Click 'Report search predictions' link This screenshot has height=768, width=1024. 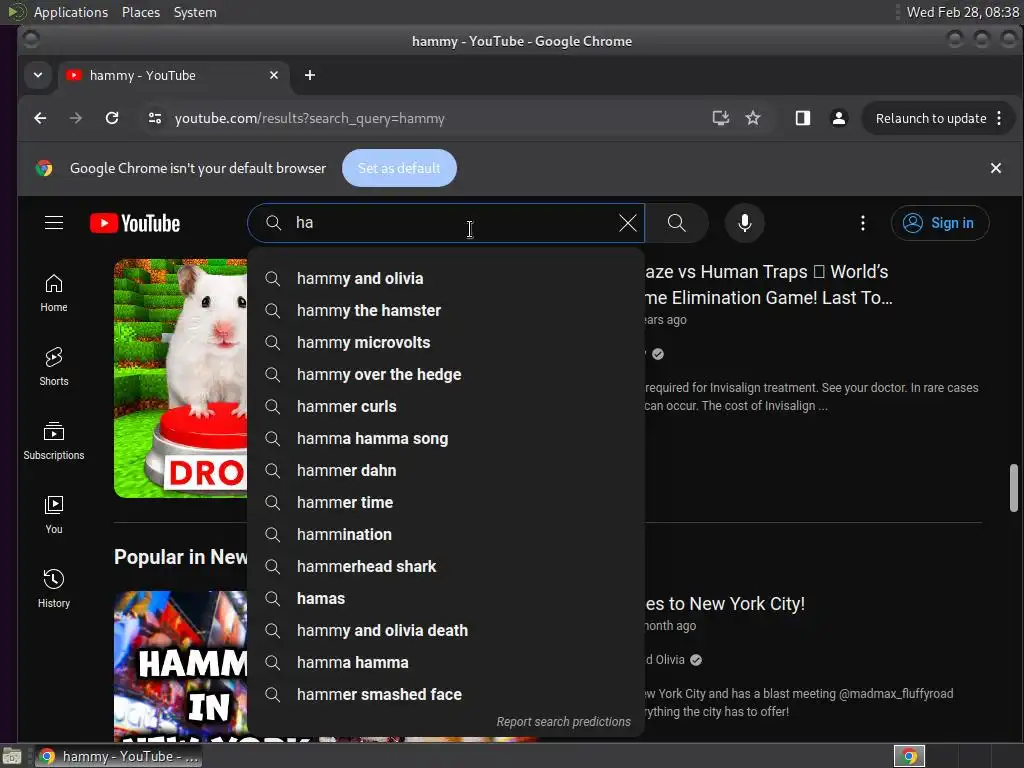pos(564,722)
